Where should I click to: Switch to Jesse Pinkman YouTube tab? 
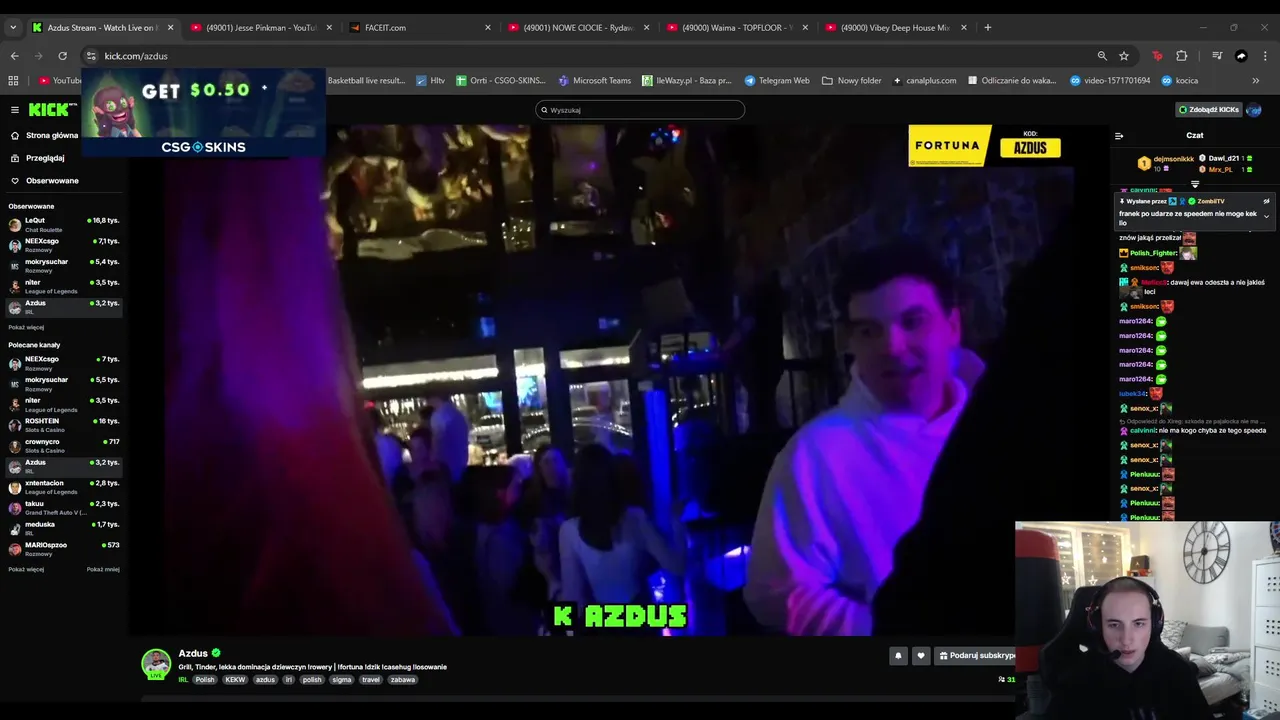260,28
